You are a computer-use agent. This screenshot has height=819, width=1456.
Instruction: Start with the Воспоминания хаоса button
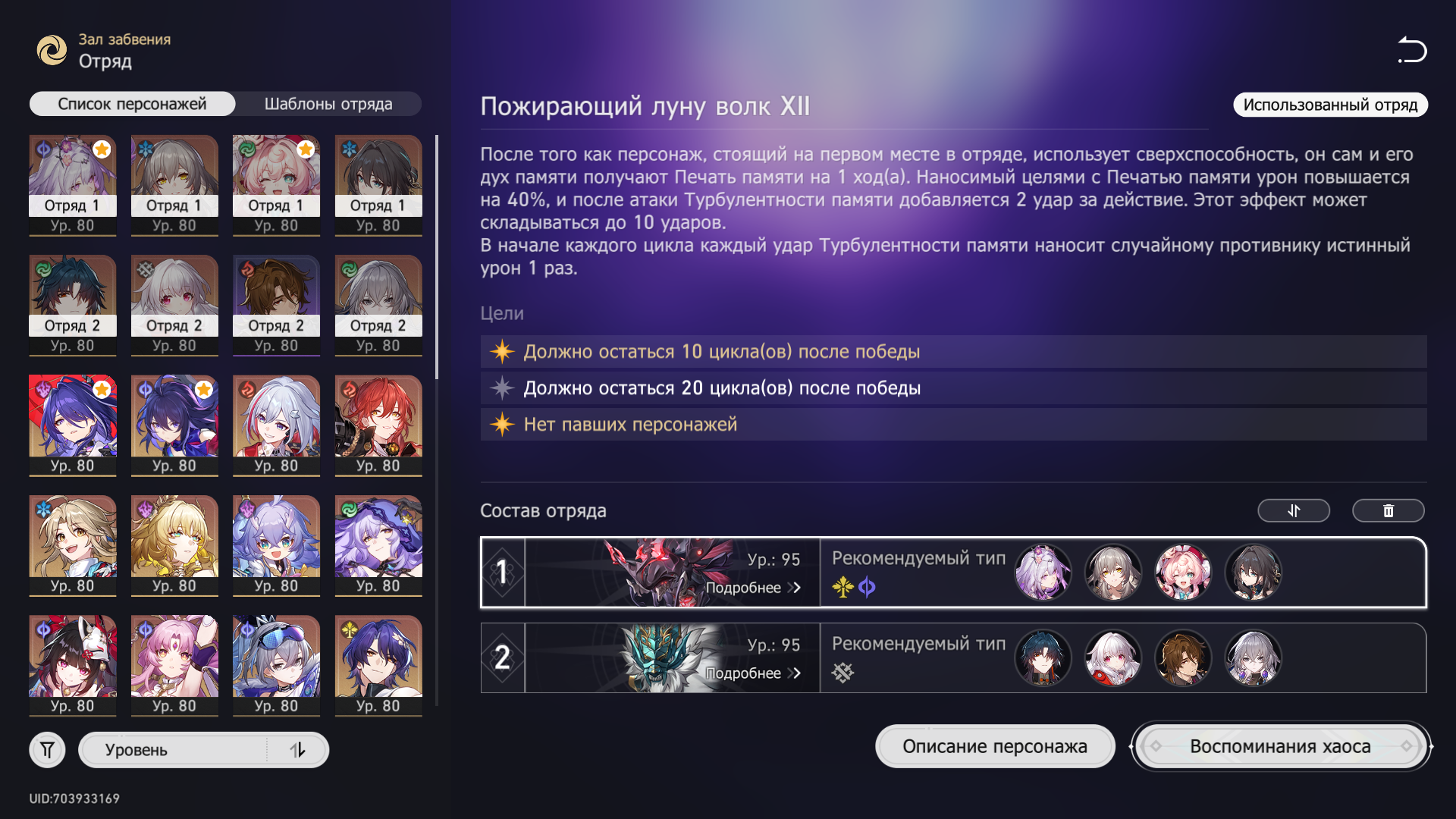1280,746
